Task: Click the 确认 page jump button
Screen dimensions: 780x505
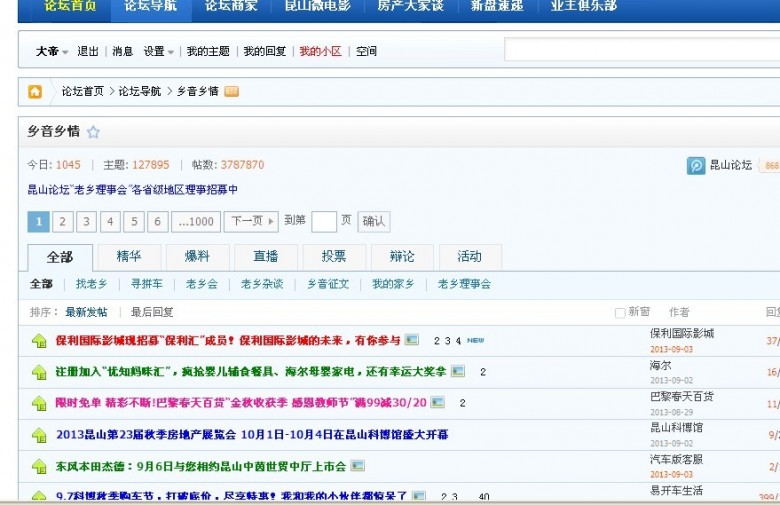Action: 374,221
